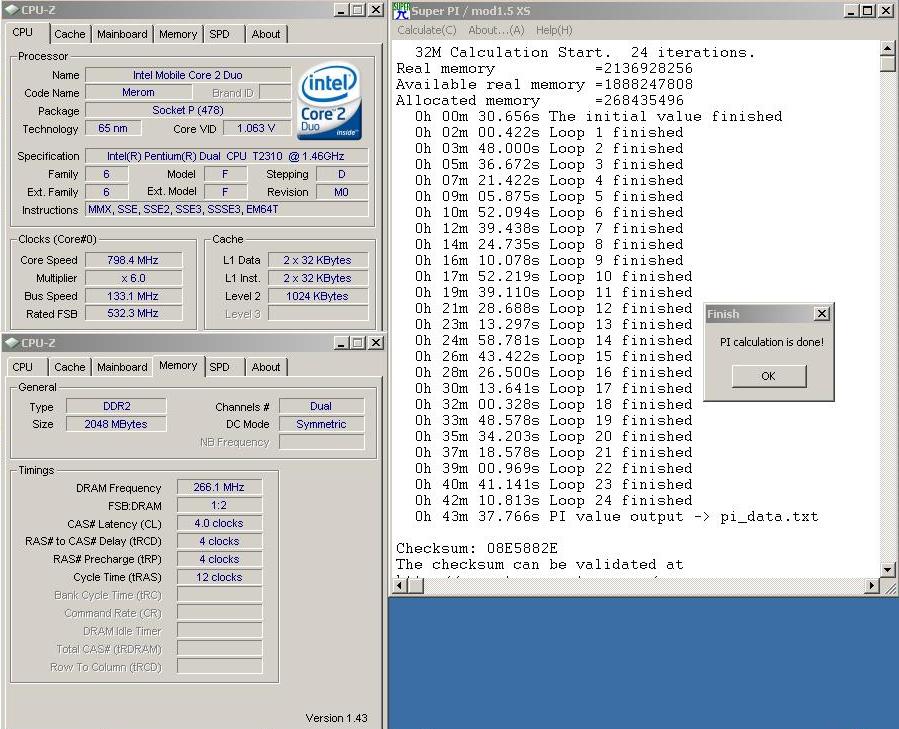Open About tab in bottom CPU-Z window

point(266,367)
